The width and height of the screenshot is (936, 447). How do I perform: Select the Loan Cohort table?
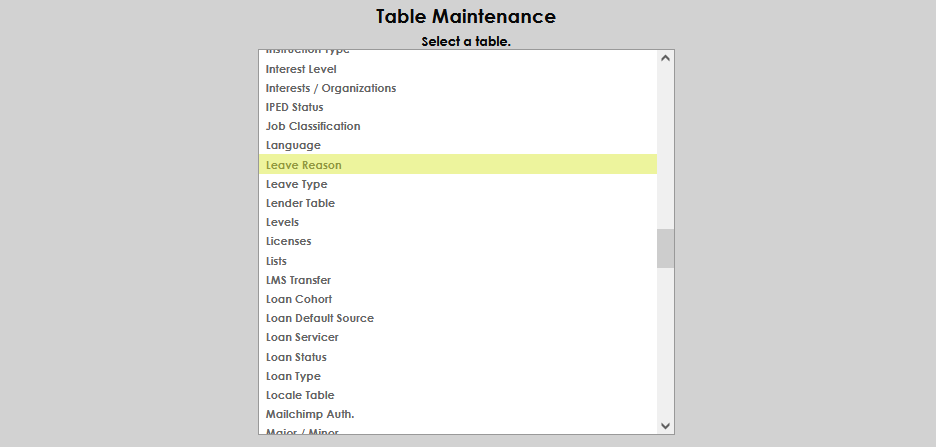(299, 299)
